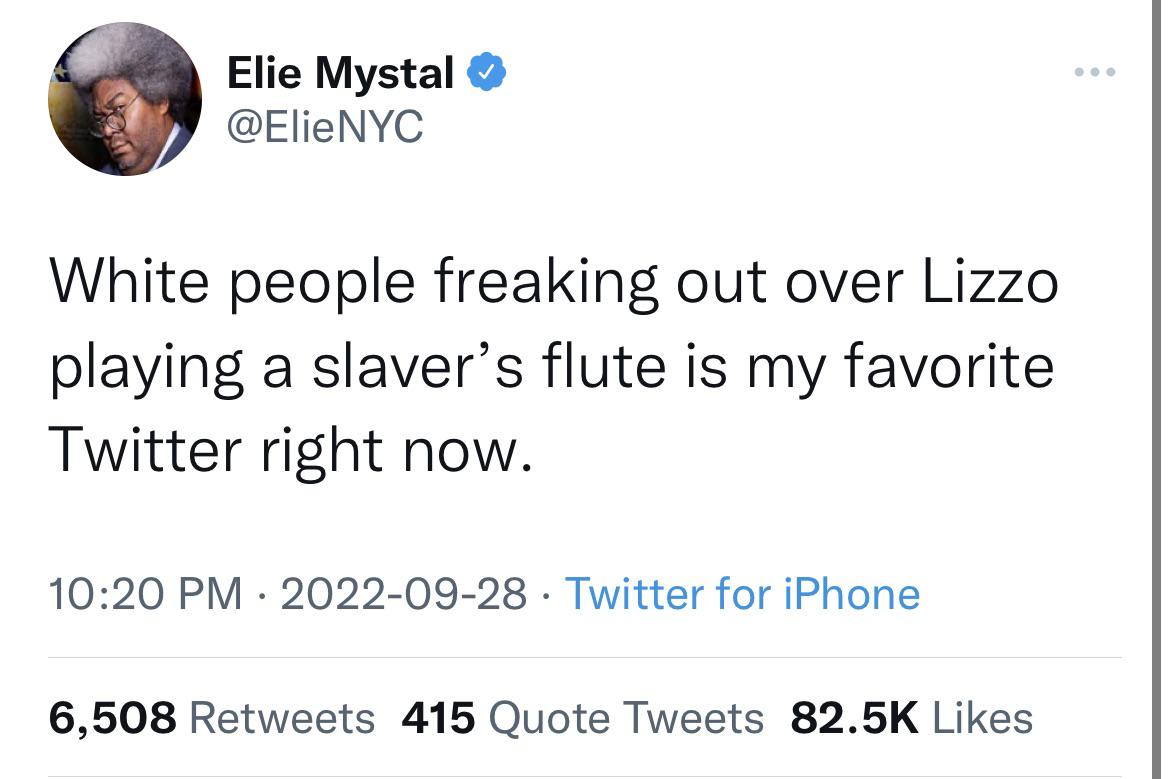Viewport: 1170px width, 779px height.
Task: Click the Quote Tweets label
Action: pos(627,717)
